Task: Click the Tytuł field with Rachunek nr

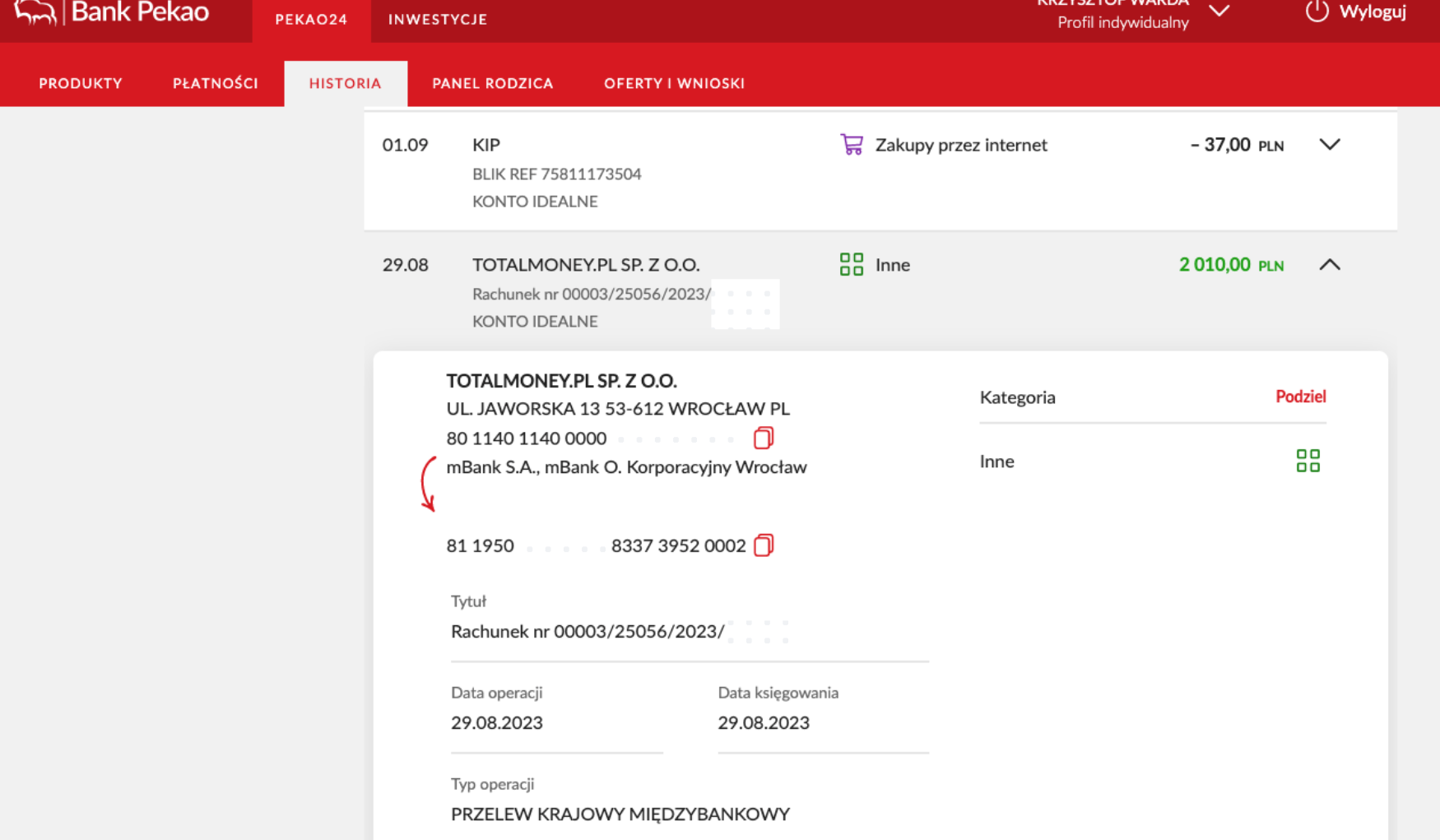Action: tap(690, 631)
